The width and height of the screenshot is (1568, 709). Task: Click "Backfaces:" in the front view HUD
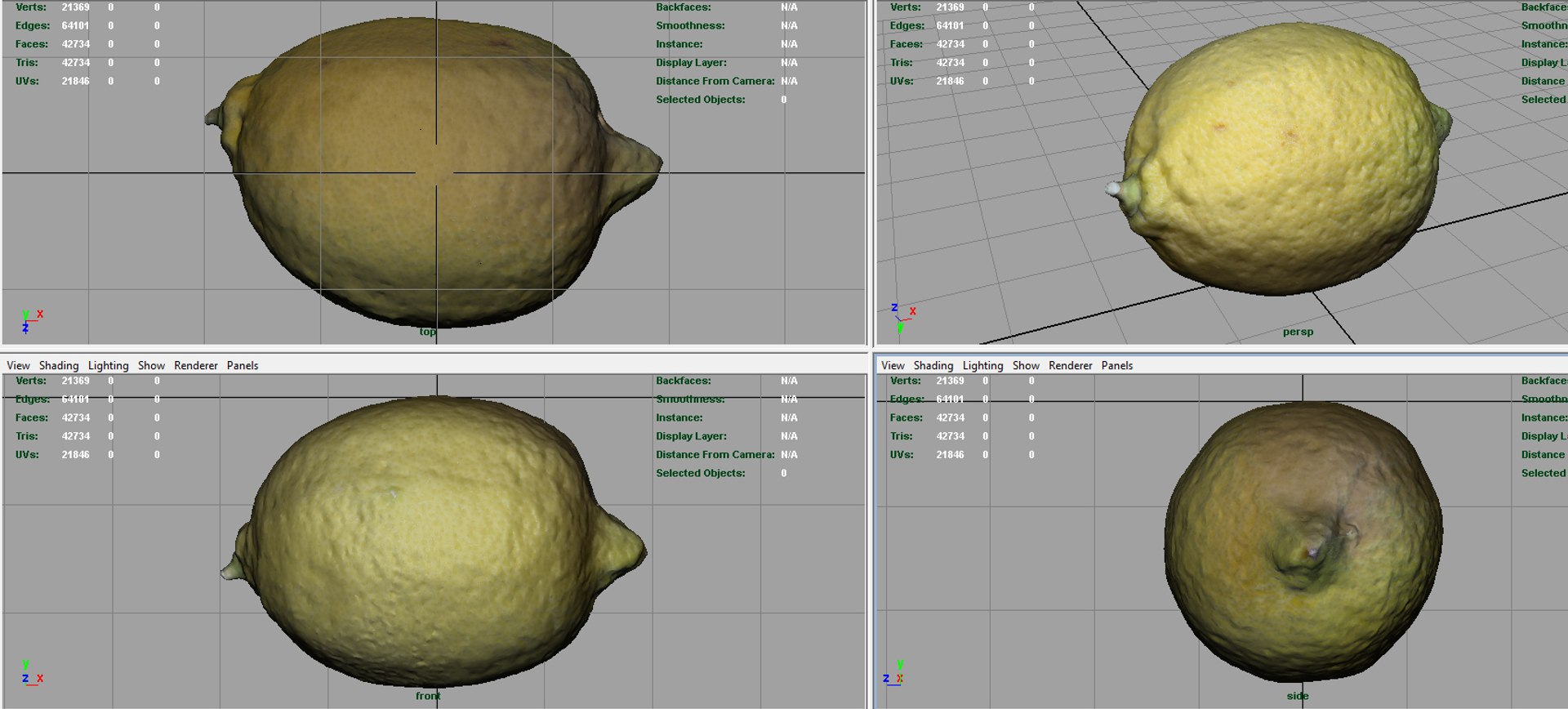coord(684,381)
